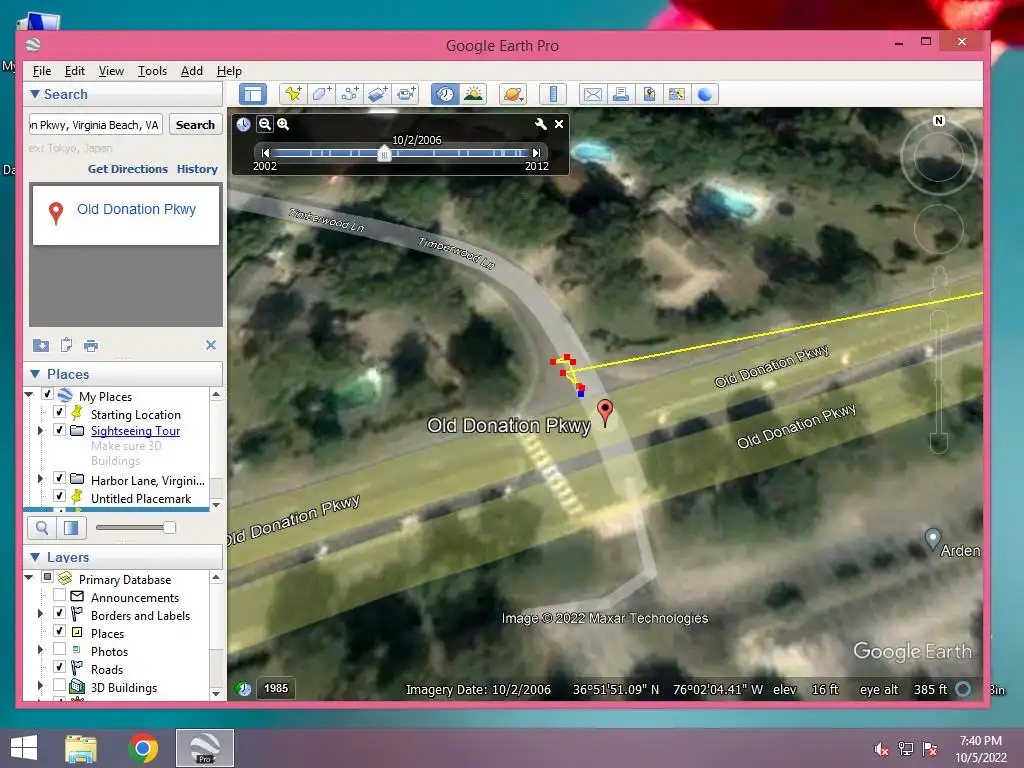Open time slider options wrench
Screen dimensions: 1024x768
tap(541, 123)
